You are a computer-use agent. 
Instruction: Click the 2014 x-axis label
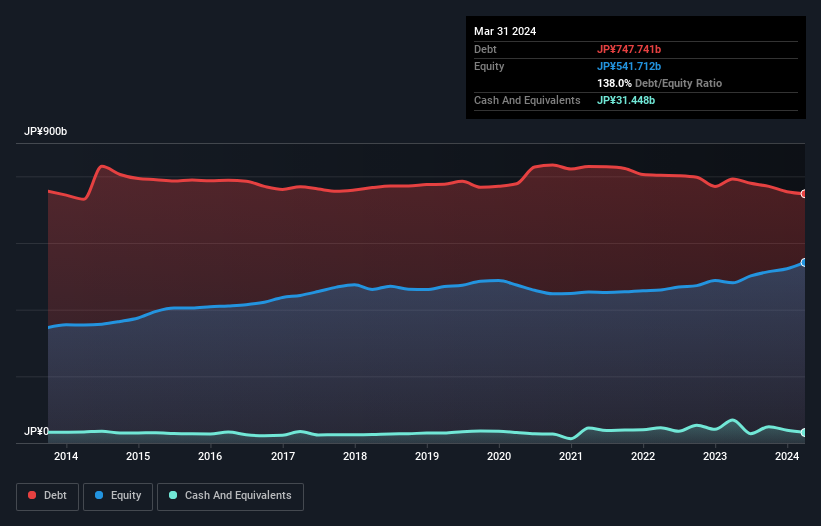[x=66, y=456]
